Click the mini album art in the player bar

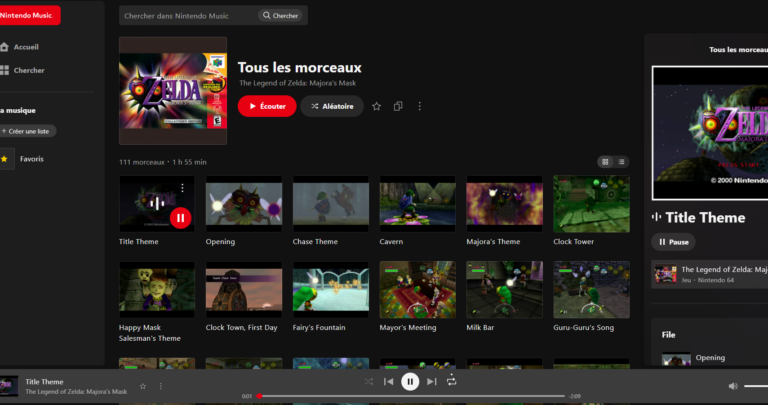(9, 386)
